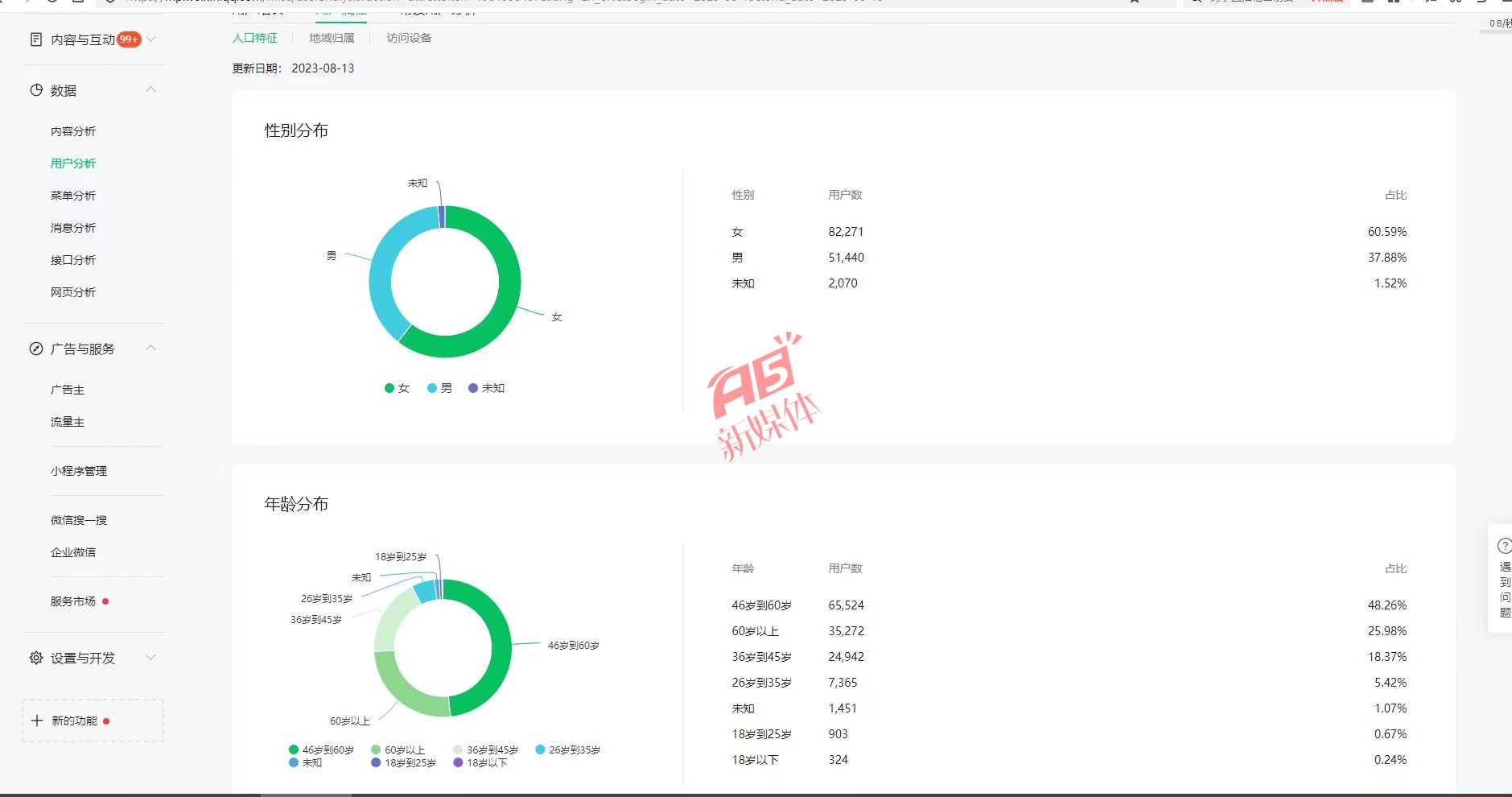Switch to the 地域归属 tab

tap(332, 38)
